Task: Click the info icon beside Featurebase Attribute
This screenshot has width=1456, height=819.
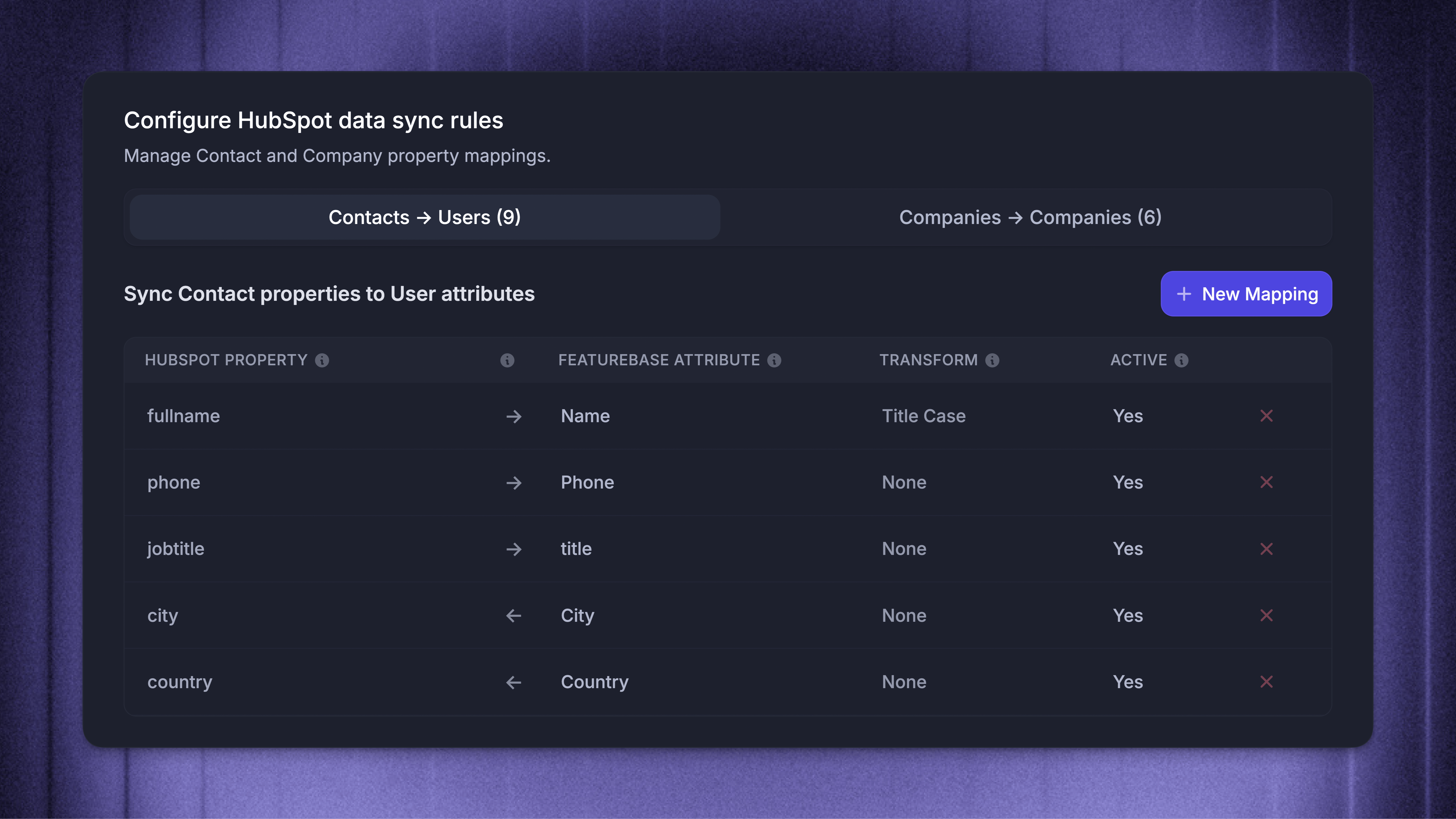Action: (x=774, y=360)
